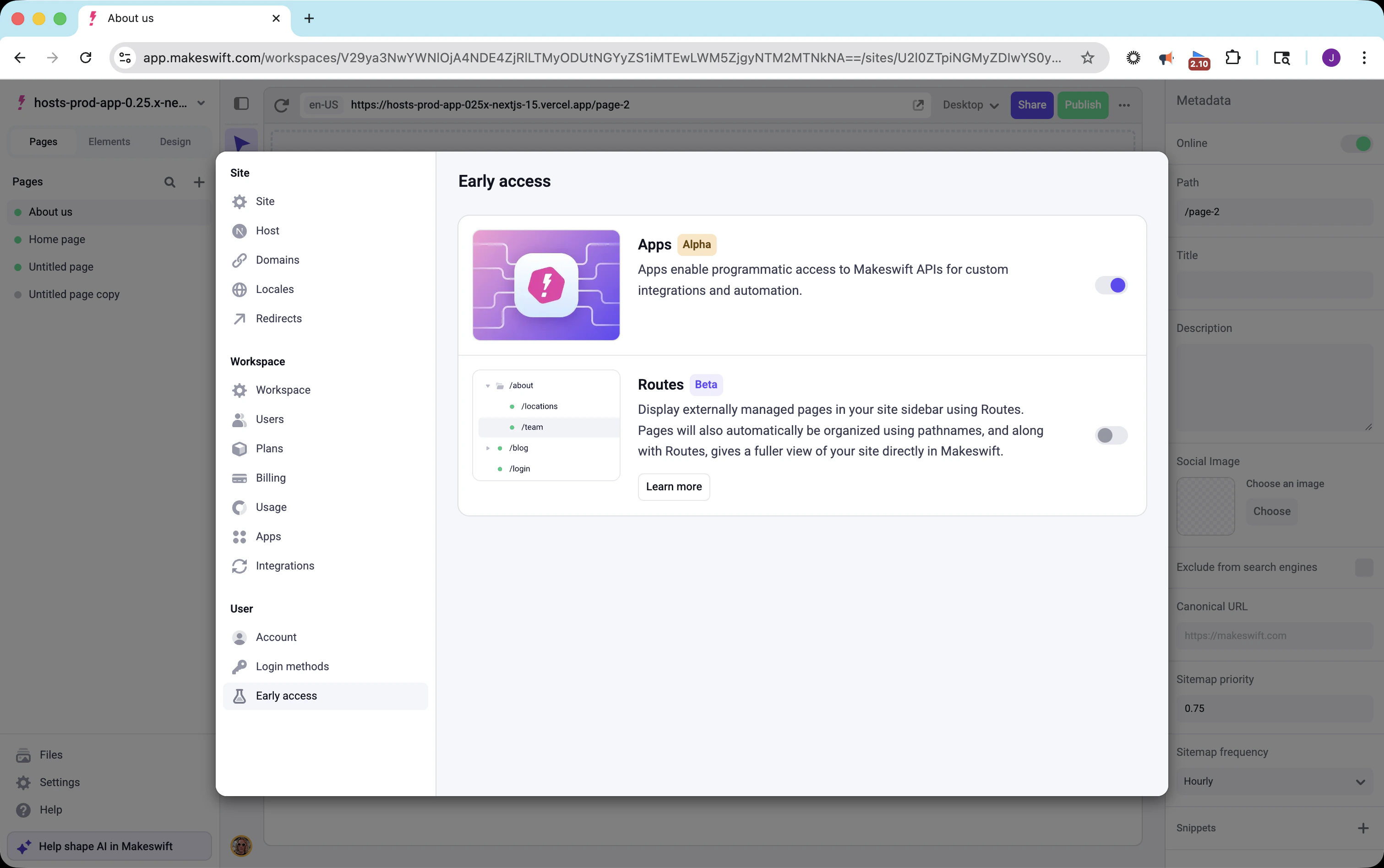Image resolution: width=1384 pixels, height=868 pixels.
Task: Select Domains in the Site section
Action: pos(278,260)
